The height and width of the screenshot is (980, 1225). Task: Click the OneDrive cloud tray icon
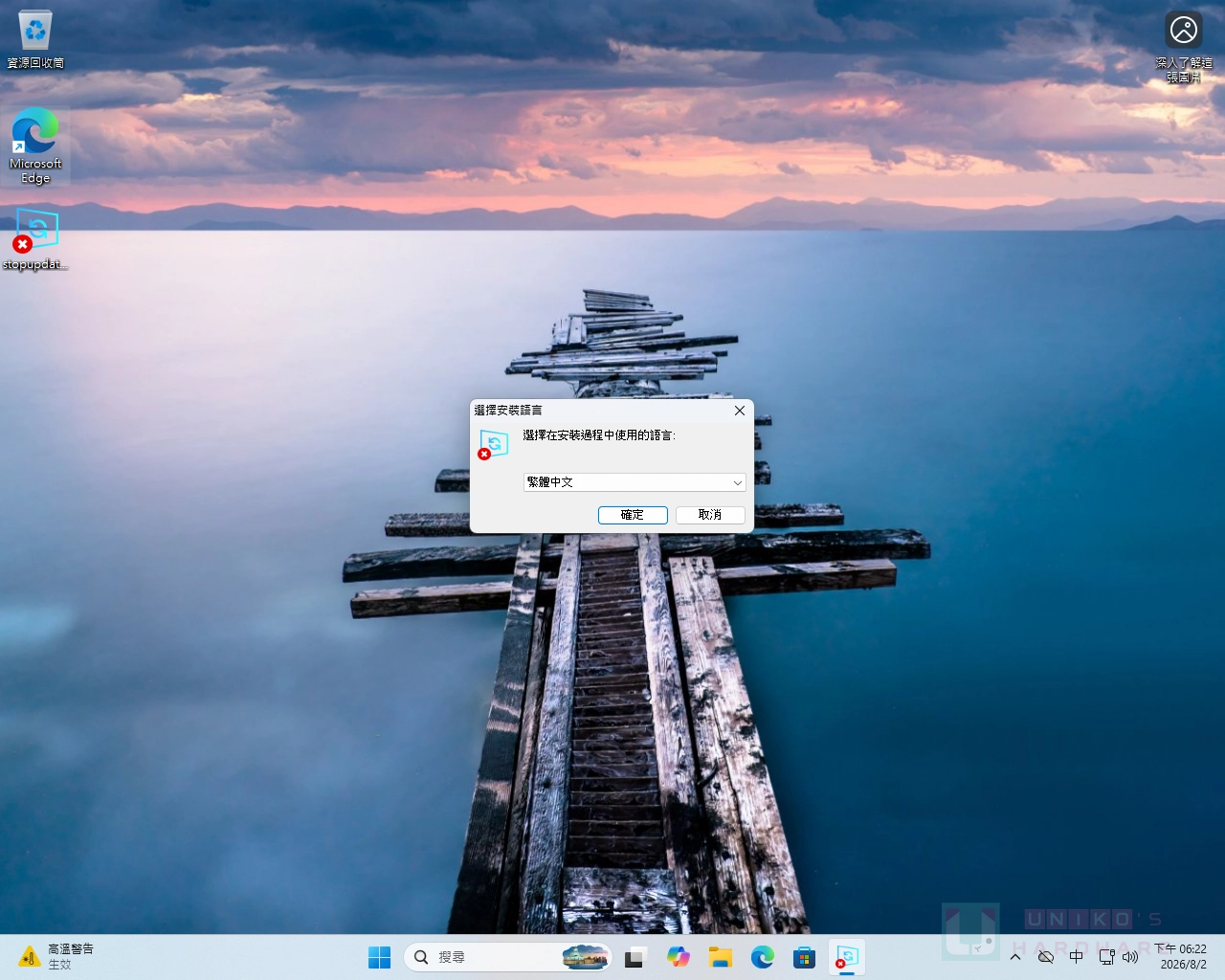pyautogui.click(x=1046, y=957)
